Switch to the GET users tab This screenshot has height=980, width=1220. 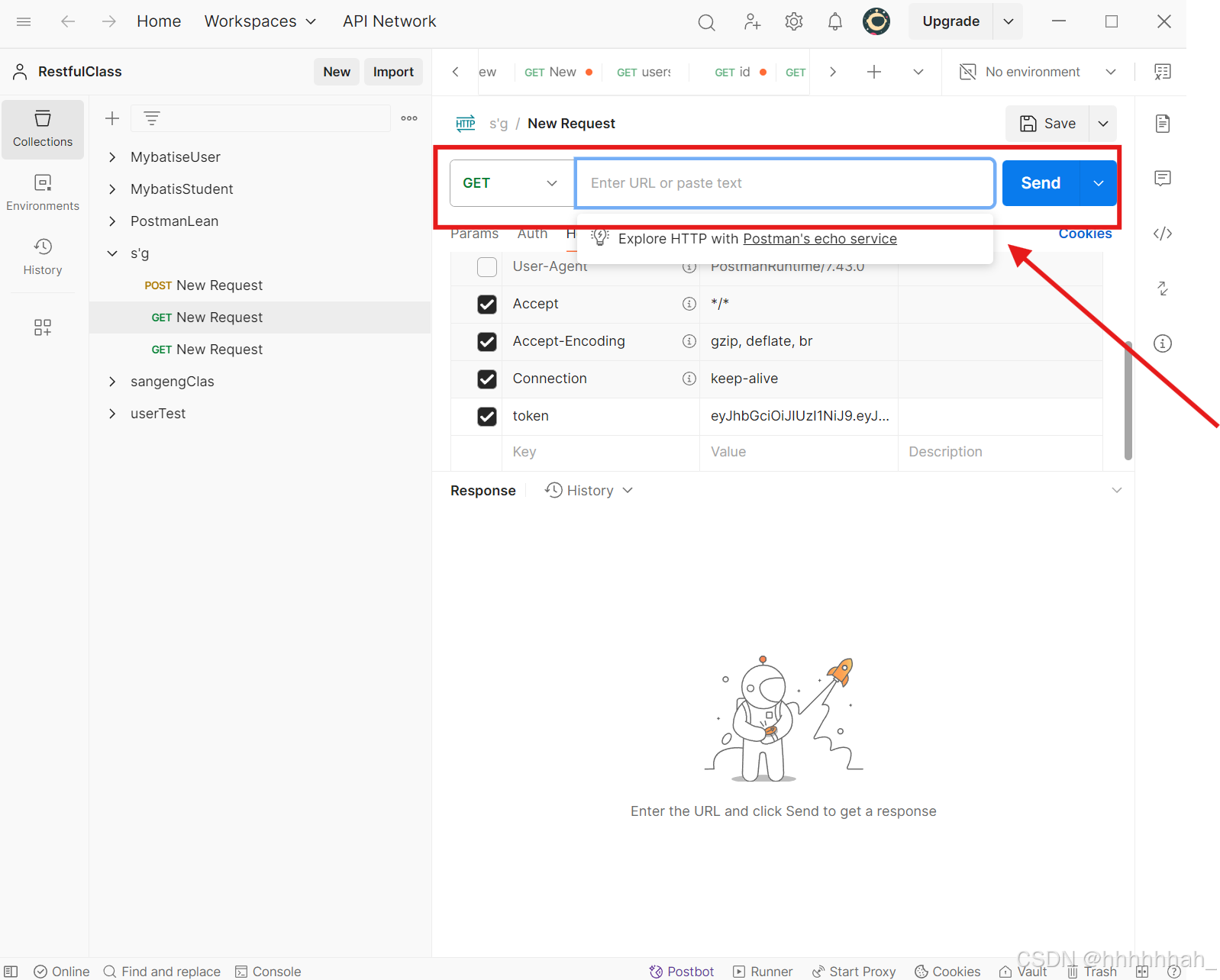pos(644,72)
